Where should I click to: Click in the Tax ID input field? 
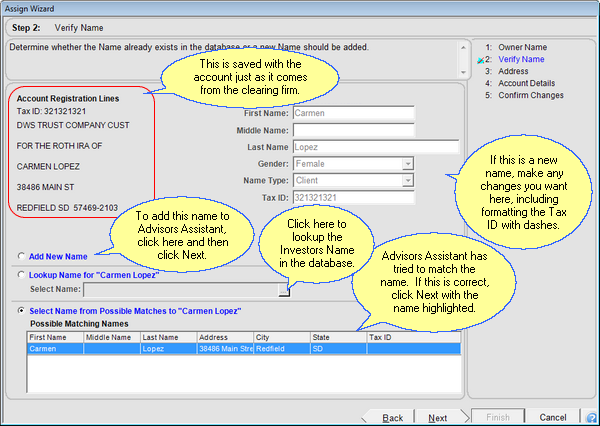353,198
